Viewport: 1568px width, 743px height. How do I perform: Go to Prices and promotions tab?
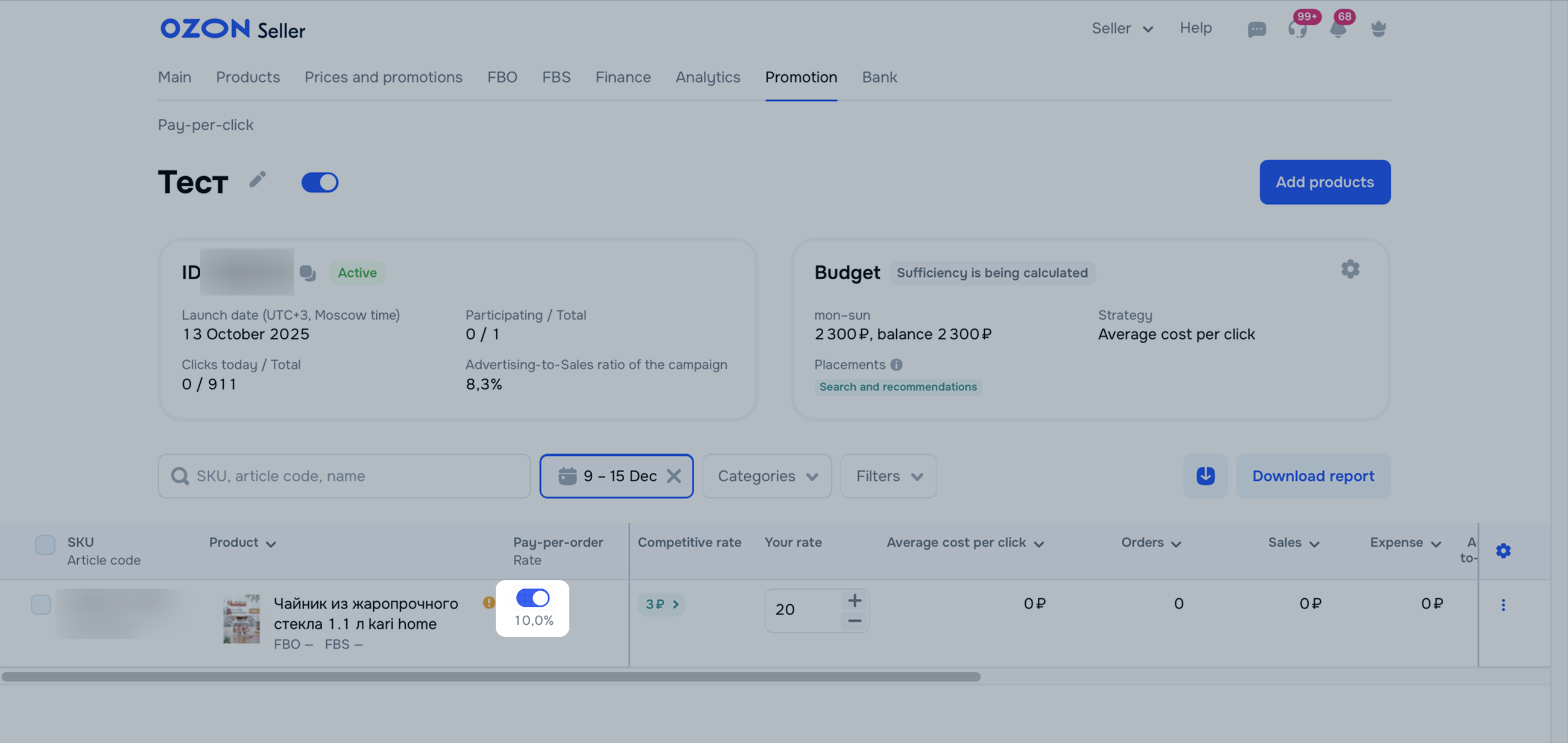pyautogui.click(x=383, y=77)
